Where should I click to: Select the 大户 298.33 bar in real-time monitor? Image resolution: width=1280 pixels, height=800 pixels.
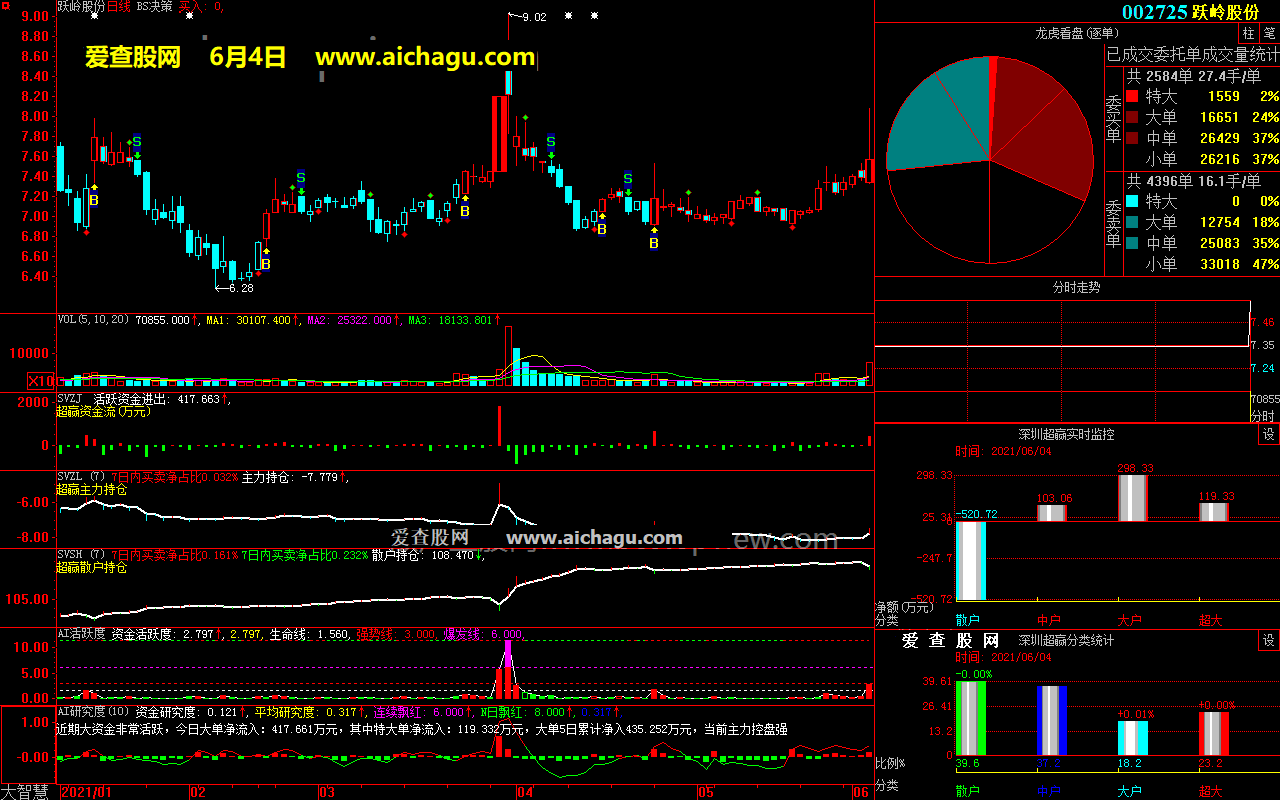pyautogui.click(x=1132, y=498)
